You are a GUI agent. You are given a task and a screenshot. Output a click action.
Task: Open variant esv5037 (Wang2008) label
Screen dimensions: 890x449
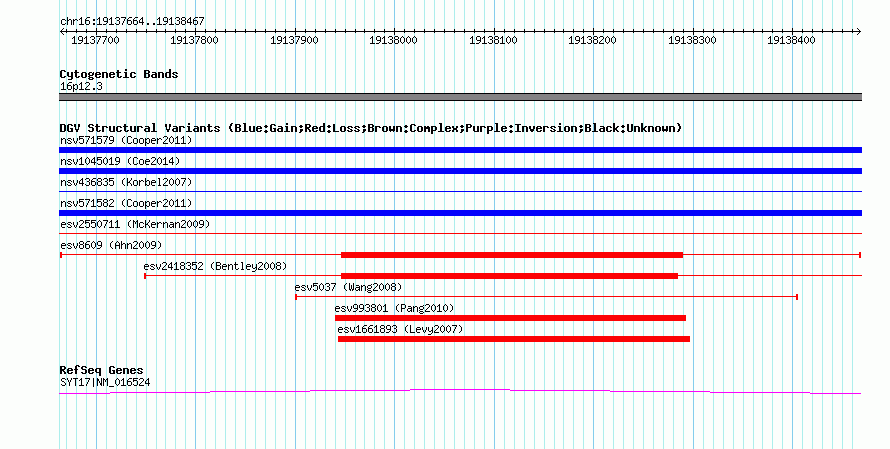(x=348, y=287)
